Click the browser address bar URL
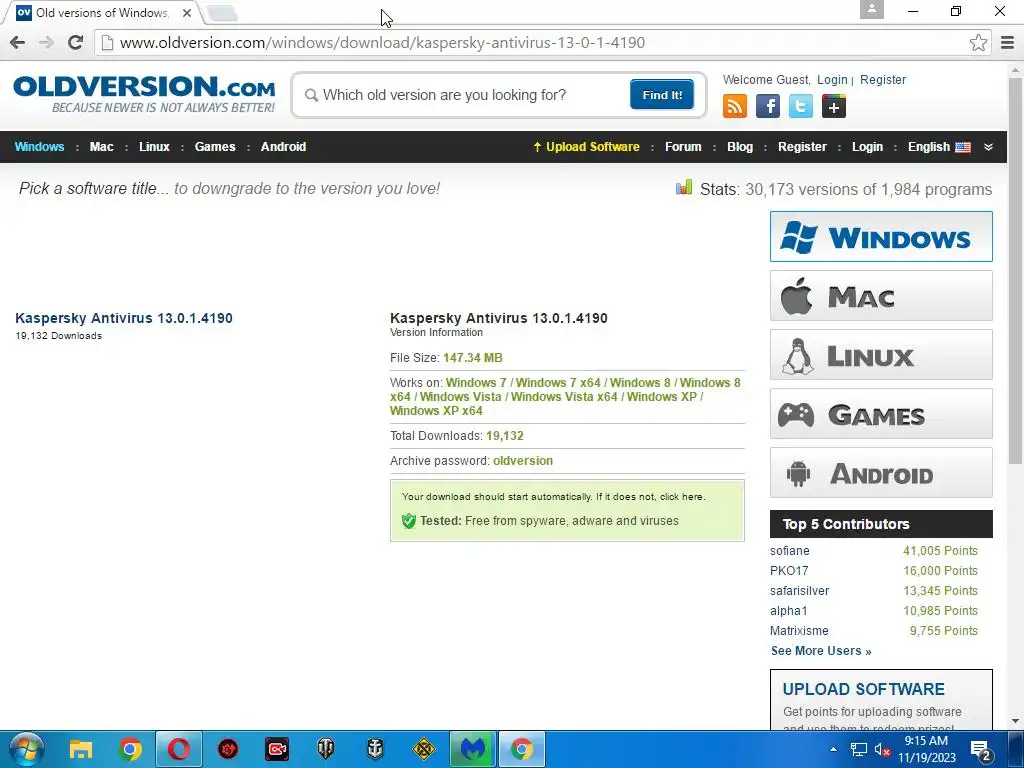1024x768 pixels. coord(382,43)
